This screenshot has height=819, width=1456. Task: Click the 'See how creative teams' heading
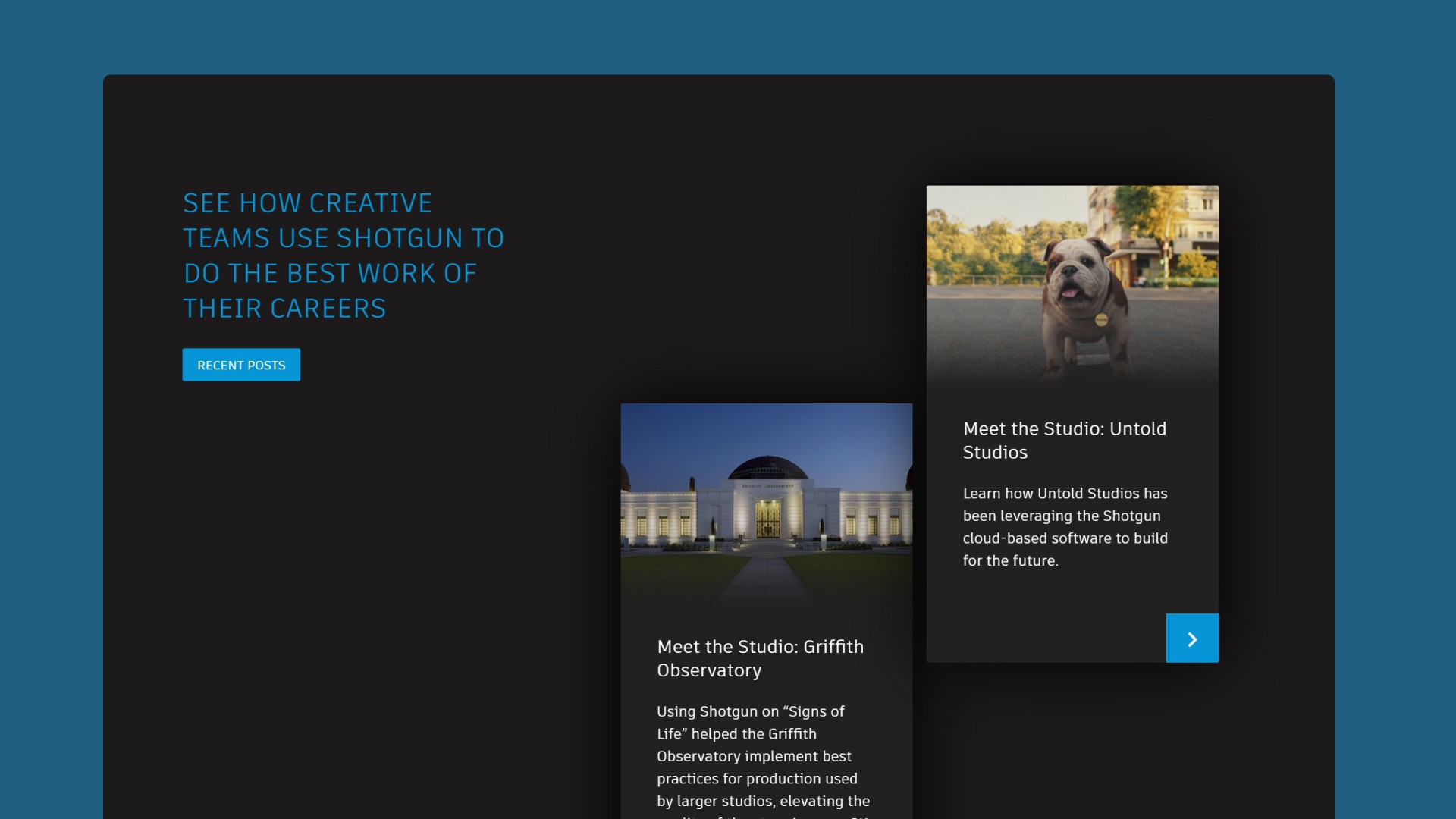click(343, 256)
